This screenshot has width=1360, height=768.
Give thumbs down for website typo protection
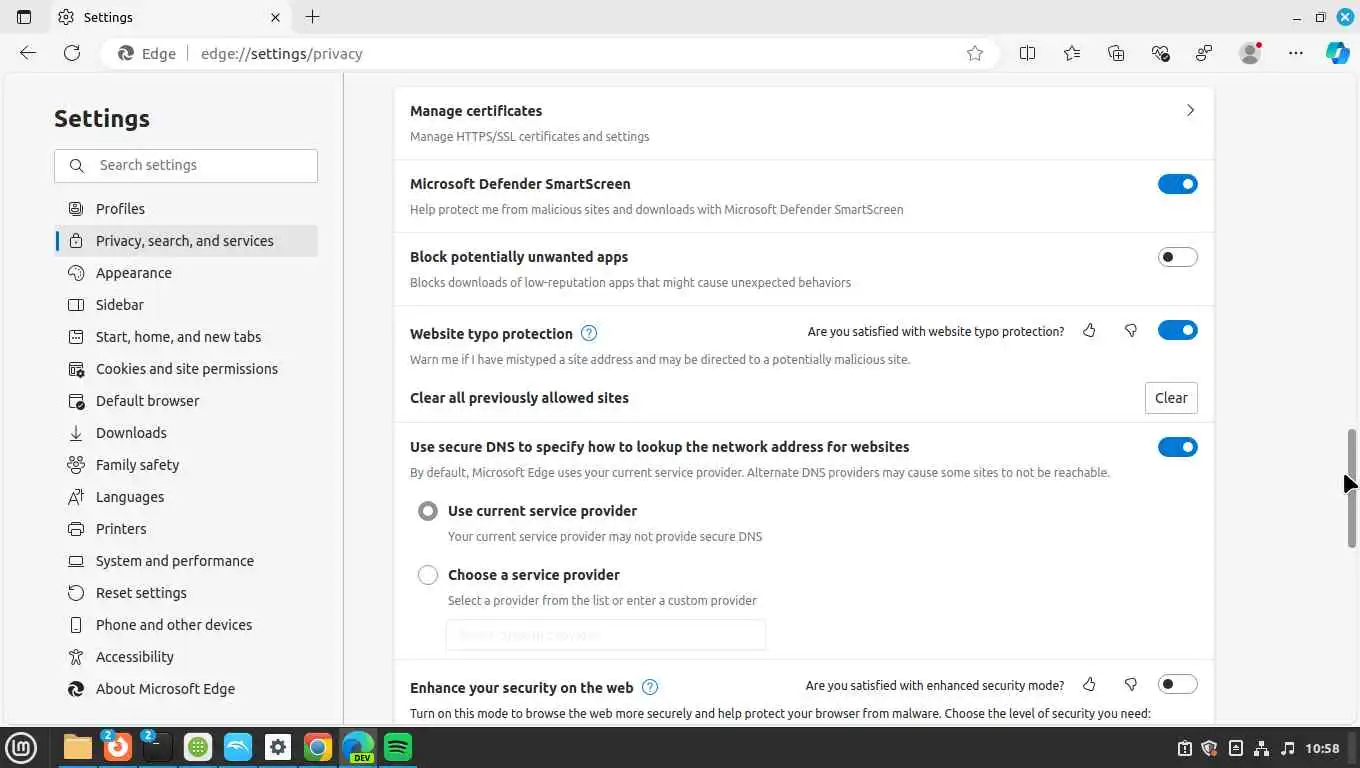(1131, 330)
